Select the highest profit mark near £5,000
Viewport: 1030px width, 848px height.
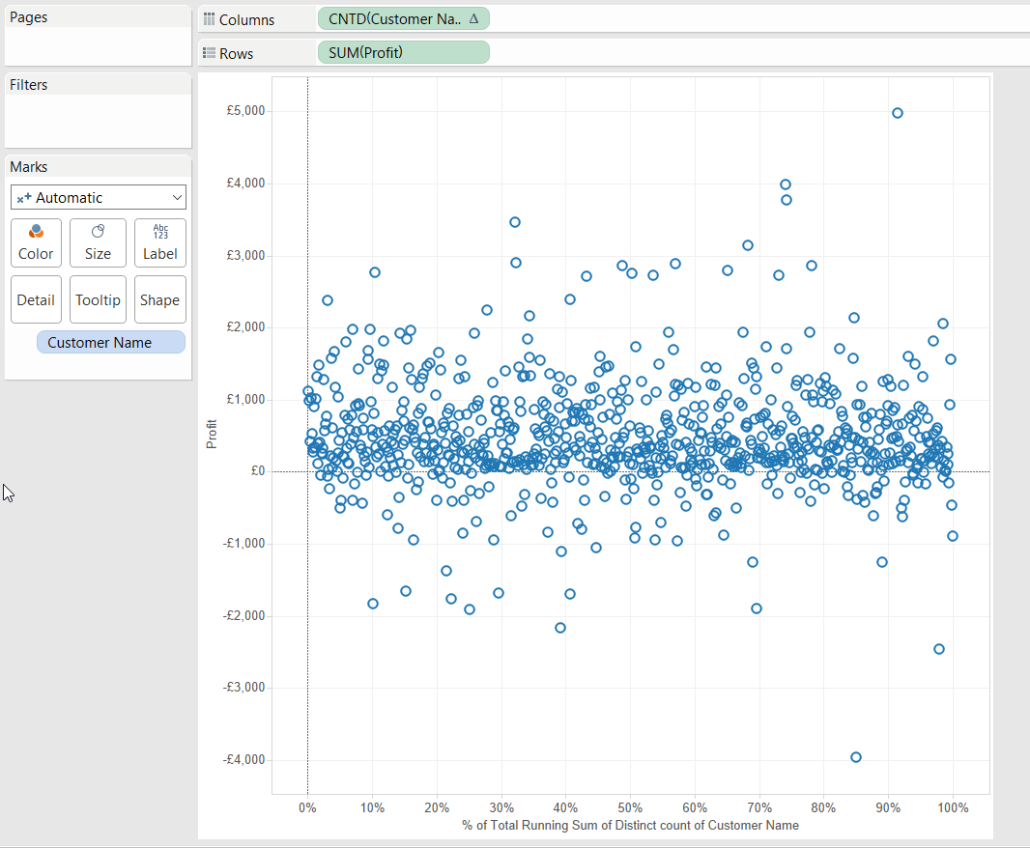click(x=897, y=113)
